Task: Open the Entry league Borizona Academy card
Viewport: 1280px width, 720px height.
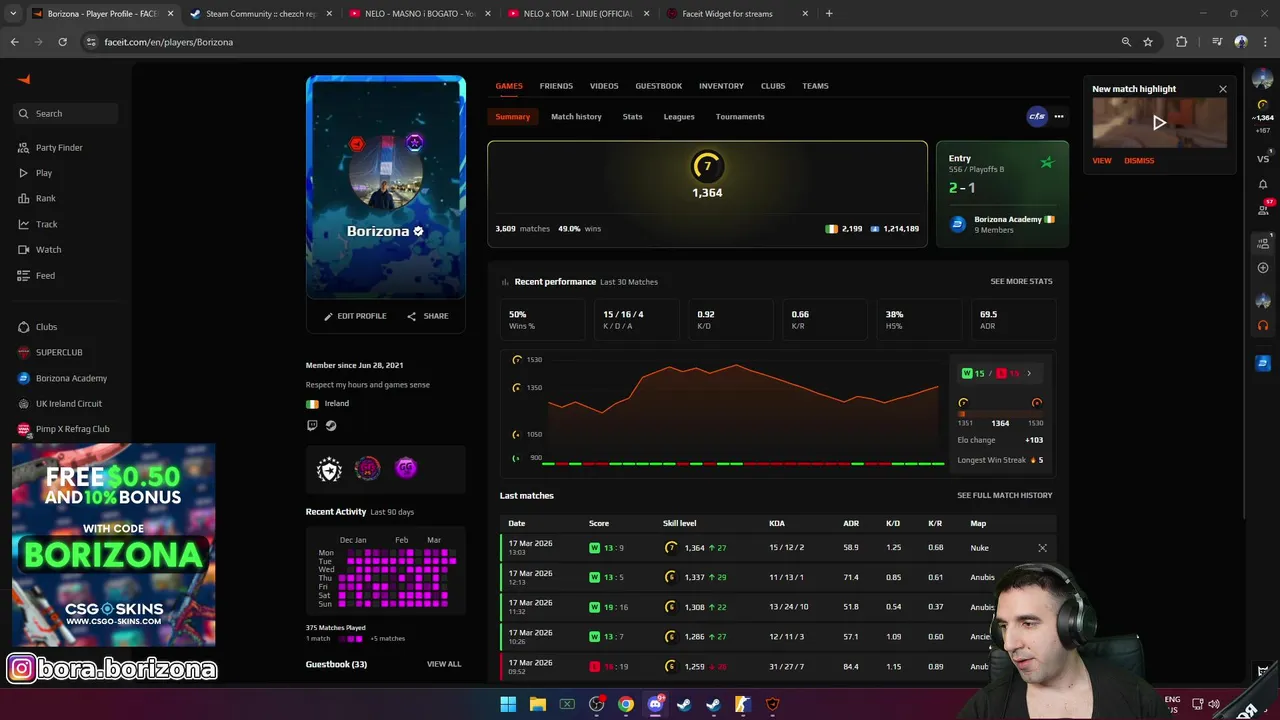Action: pyautogui.click(x=1002, y=194)
